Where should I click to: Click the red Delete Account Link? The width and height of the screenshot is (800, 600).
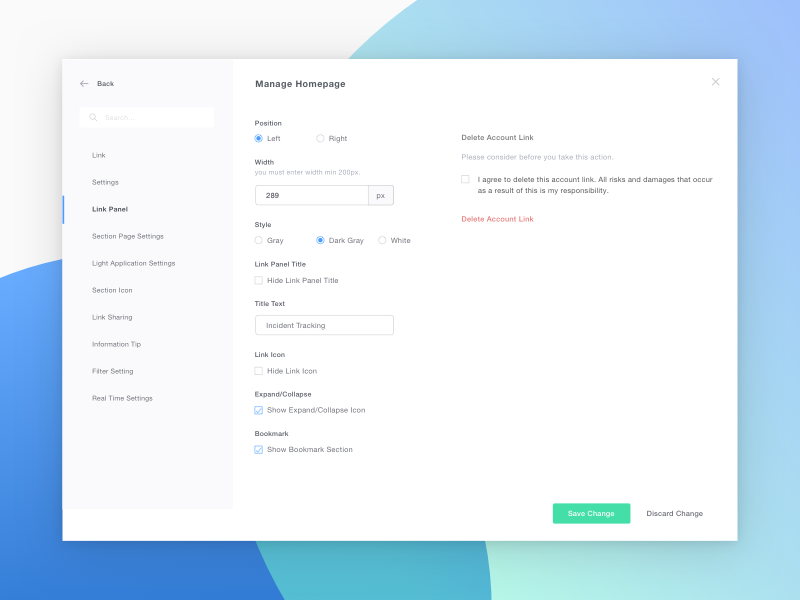pyautogui.click(x=497, y=219)
